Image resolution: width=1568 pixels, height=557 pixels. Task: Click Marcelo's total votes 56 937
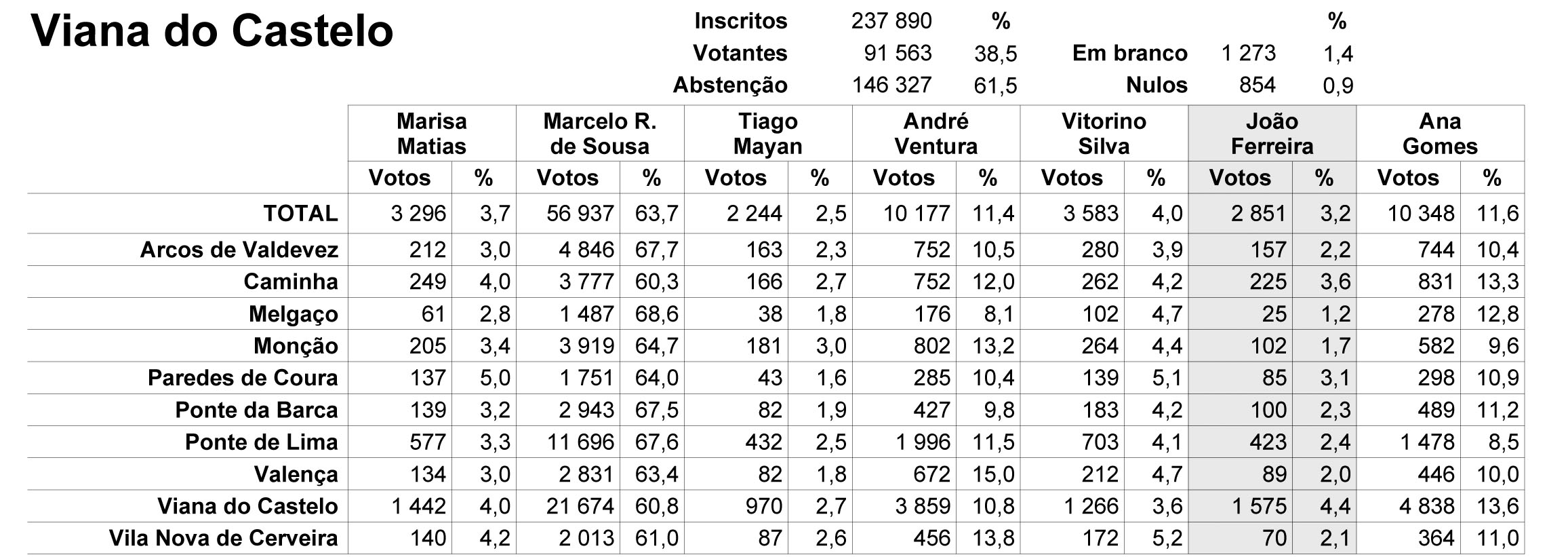(x=580, y=213)
